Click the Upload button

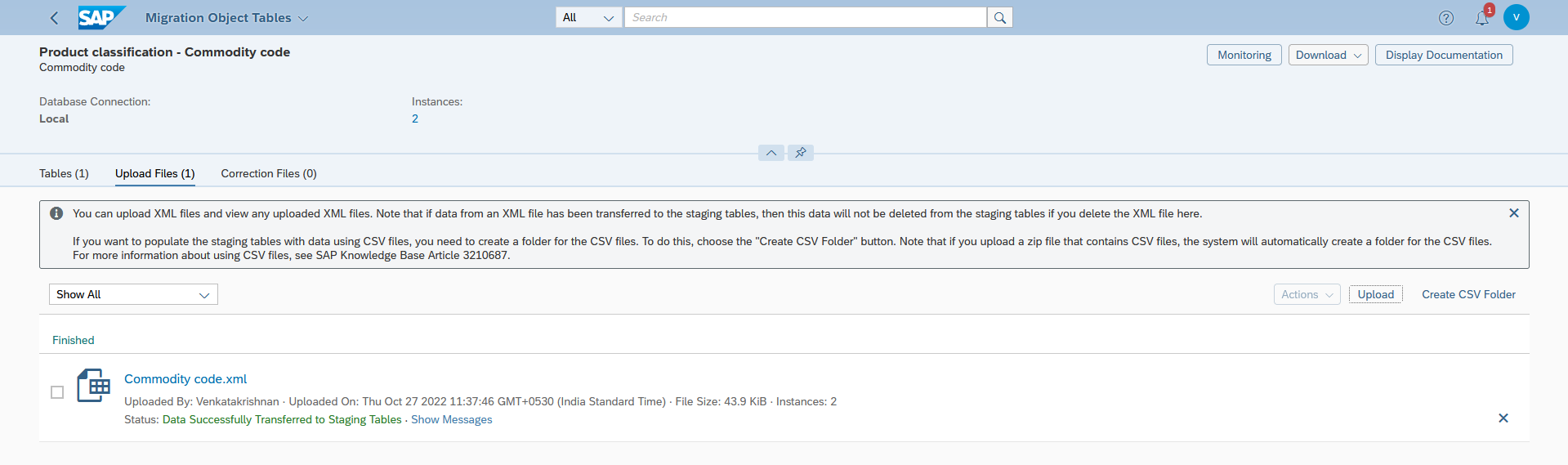1375,294
